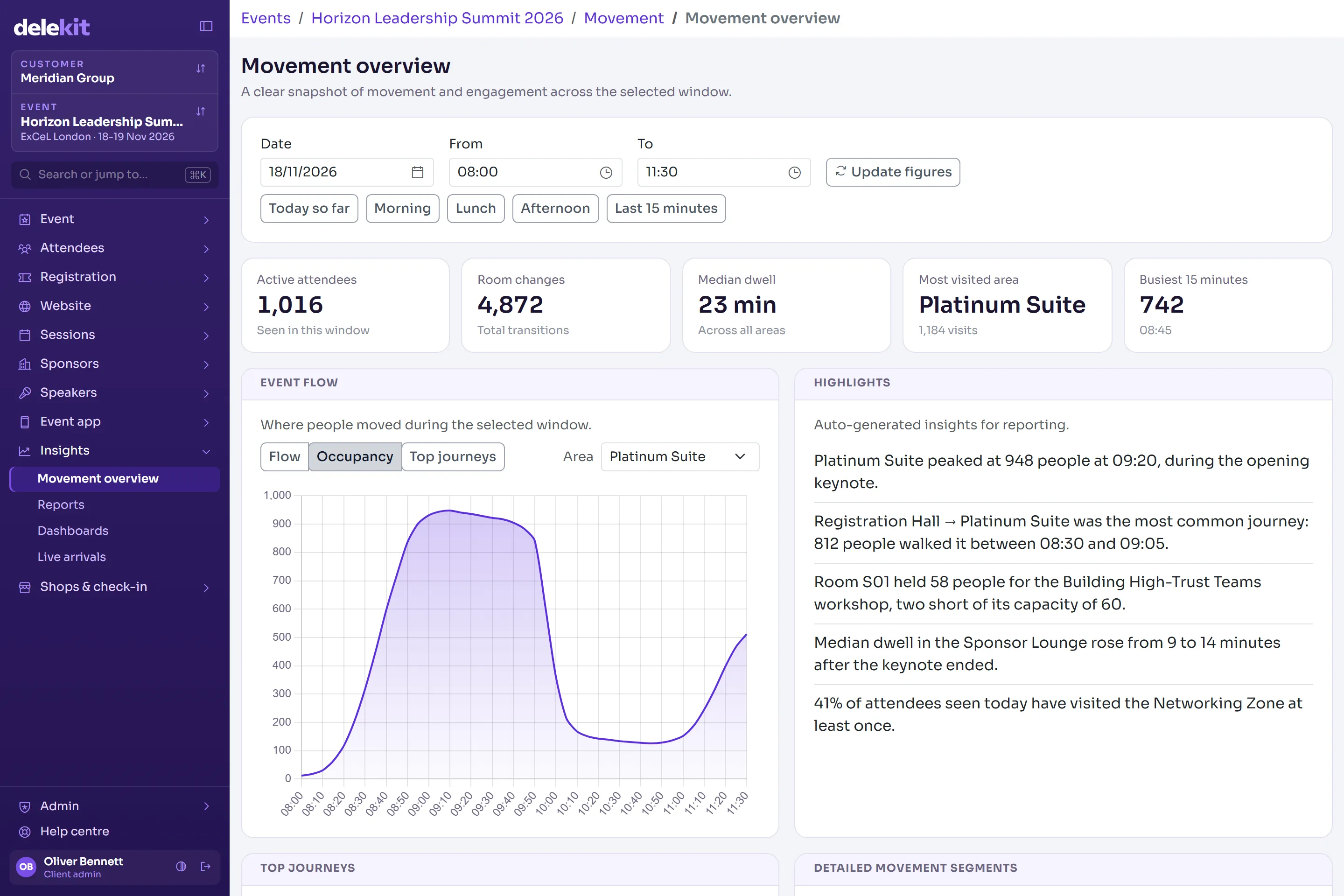
Task: Click the search magnifier icon
Action: 25,174
